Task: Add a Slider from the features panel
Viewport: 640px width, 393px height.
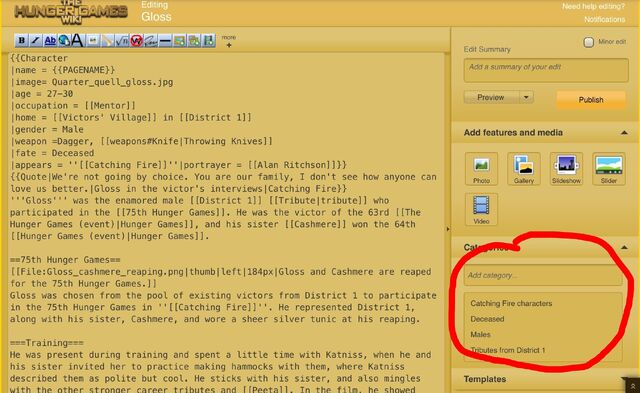Action: pos(609,169)
